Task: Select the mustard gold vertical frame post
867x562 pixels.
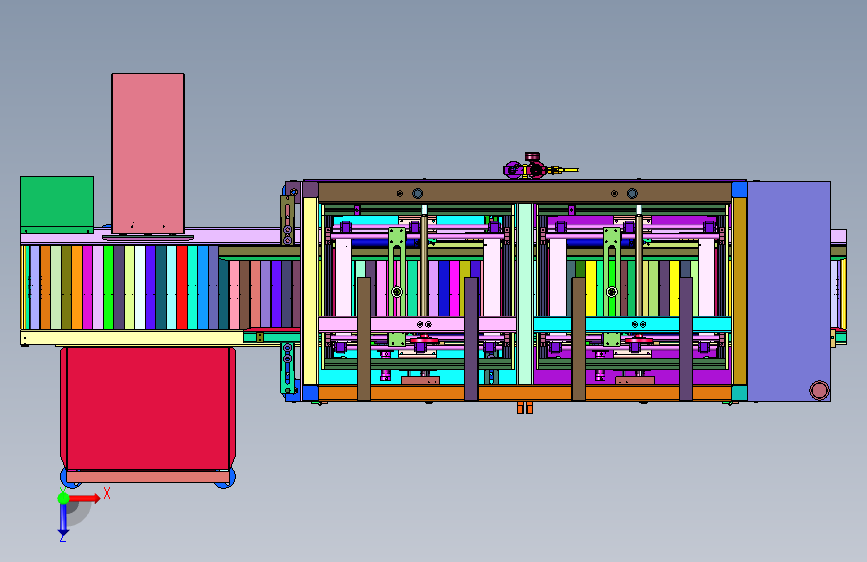Action: click(x=739, y=291)
